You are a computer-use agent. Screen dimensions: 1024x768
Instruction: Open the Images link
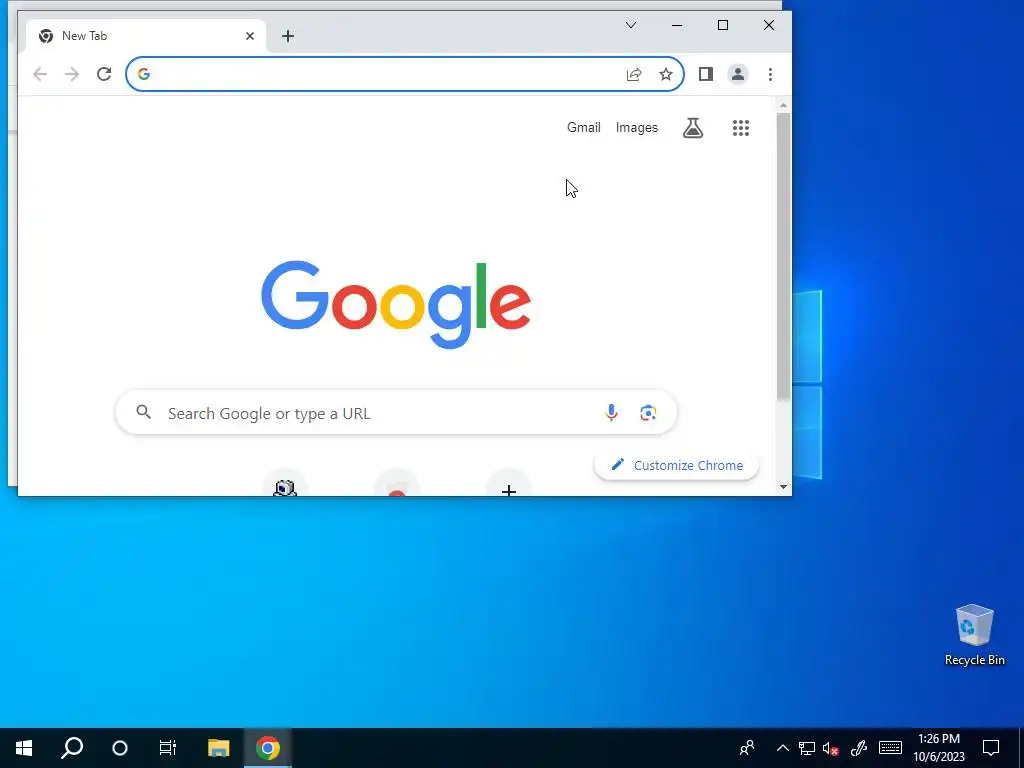tap(637, 128)
